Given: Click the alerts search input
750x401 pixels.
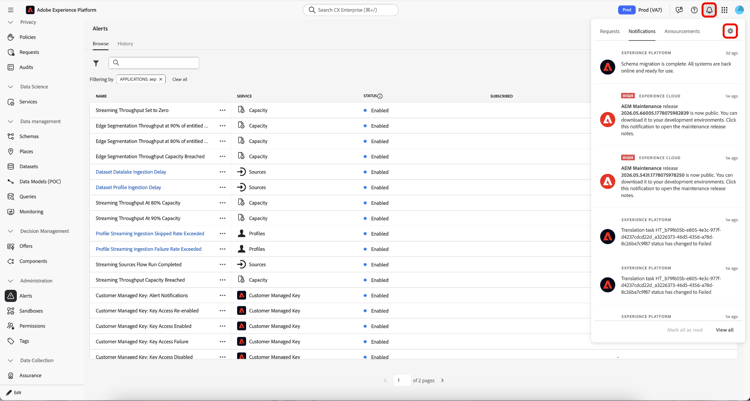Looking at the screenshot, I should tap(154, 63).
